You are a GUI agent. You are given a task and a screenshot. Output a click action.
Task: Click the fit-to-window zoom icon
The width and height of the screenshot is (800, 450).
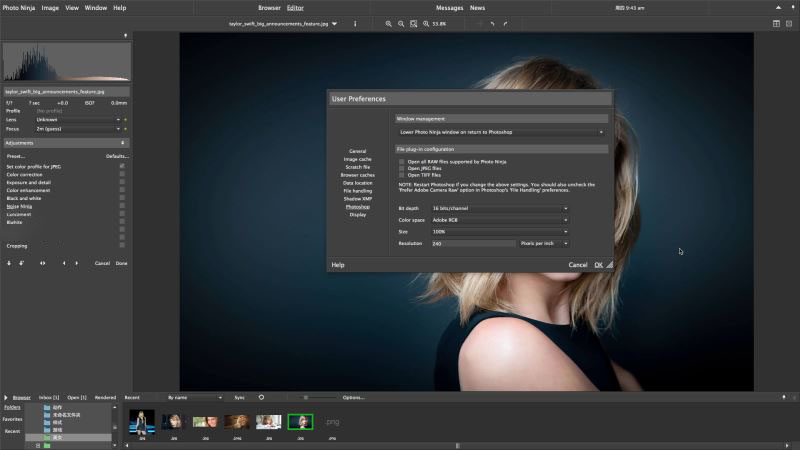[x=414, y=24]
